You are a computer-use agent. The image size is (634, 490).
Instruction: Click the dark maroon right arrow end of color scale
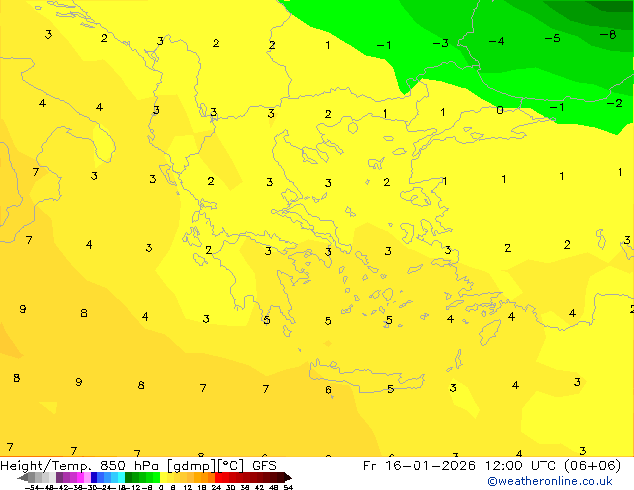tap(288, 477)
